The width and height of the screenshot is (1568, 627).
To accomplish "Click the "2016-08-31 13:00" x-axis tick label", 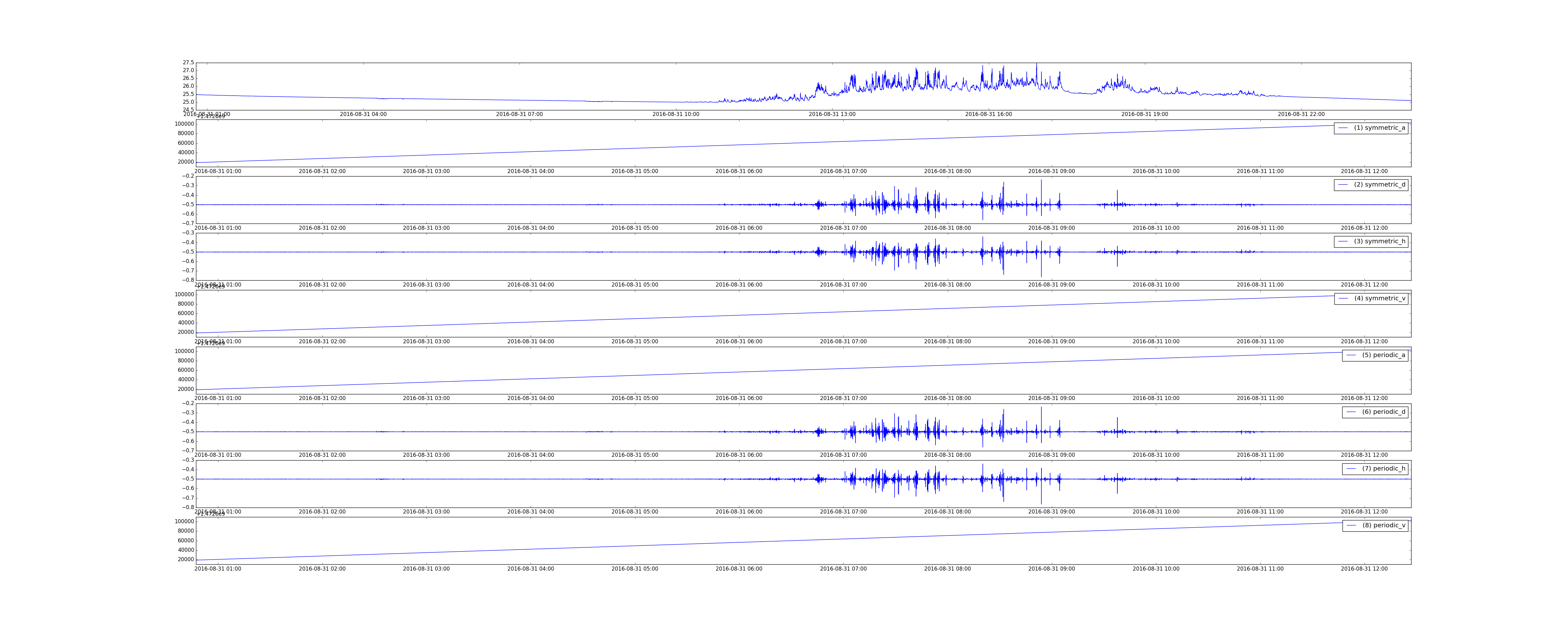I will coord(832,114).
